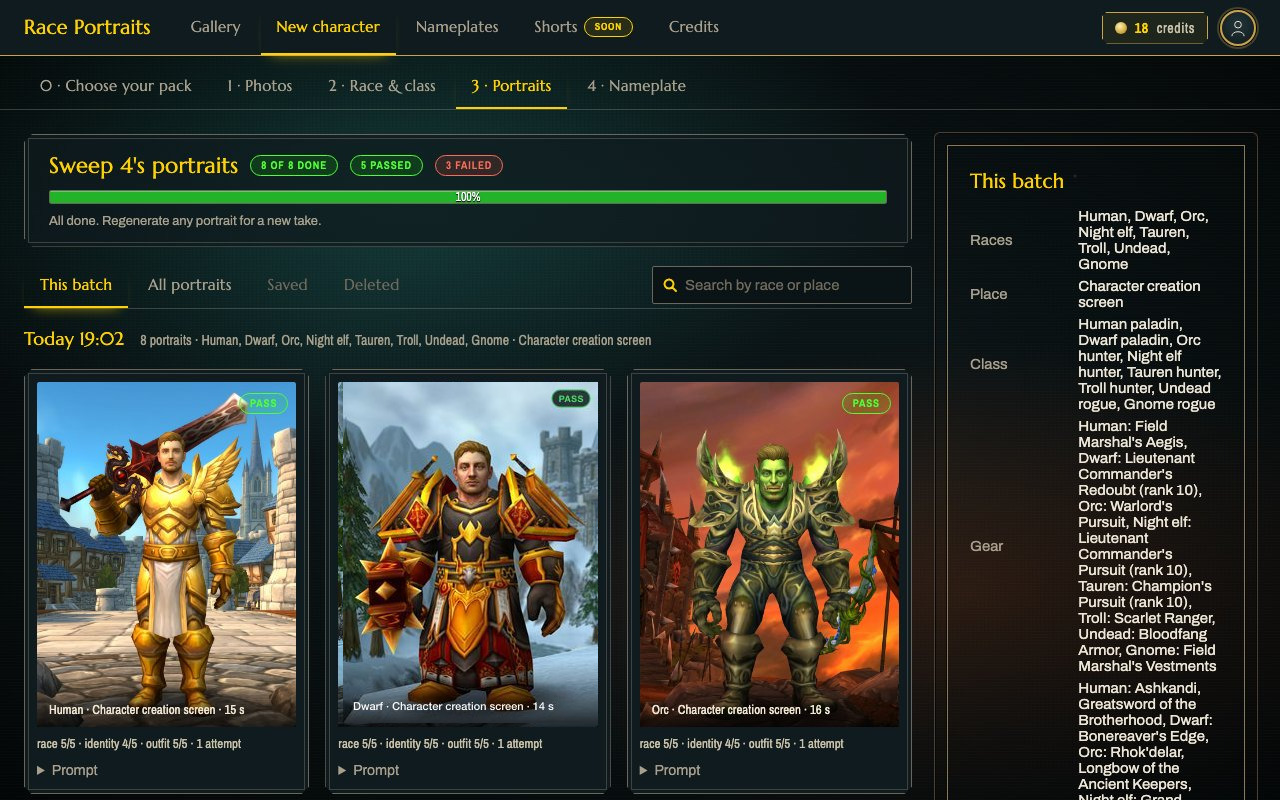Screen dimensions: 1280x800
Task: Open the Human paladin portrait thumbnail
Action: pyautogui.click(x=166, y=554)
